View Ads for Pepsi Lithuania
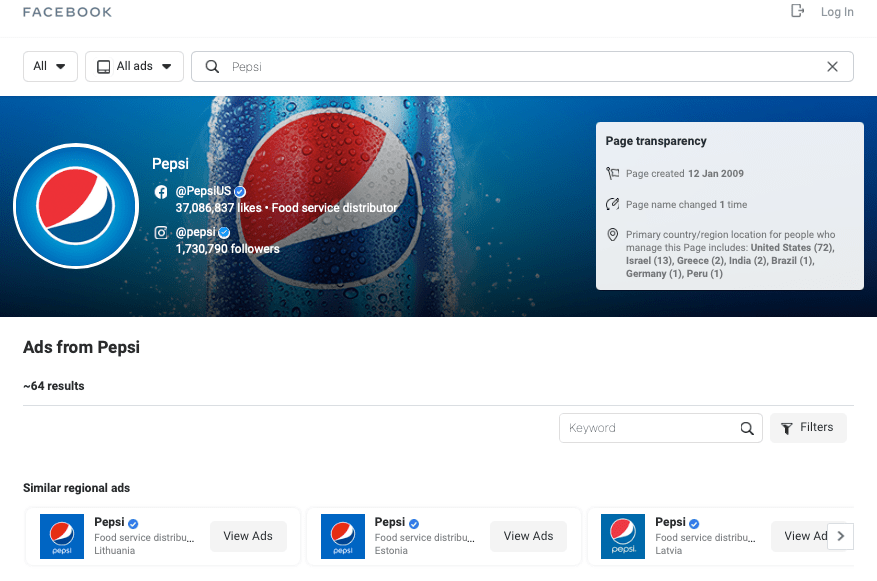The height and width of the screenshot is (581, 877). pyautogui.click(x=248, y=536)
